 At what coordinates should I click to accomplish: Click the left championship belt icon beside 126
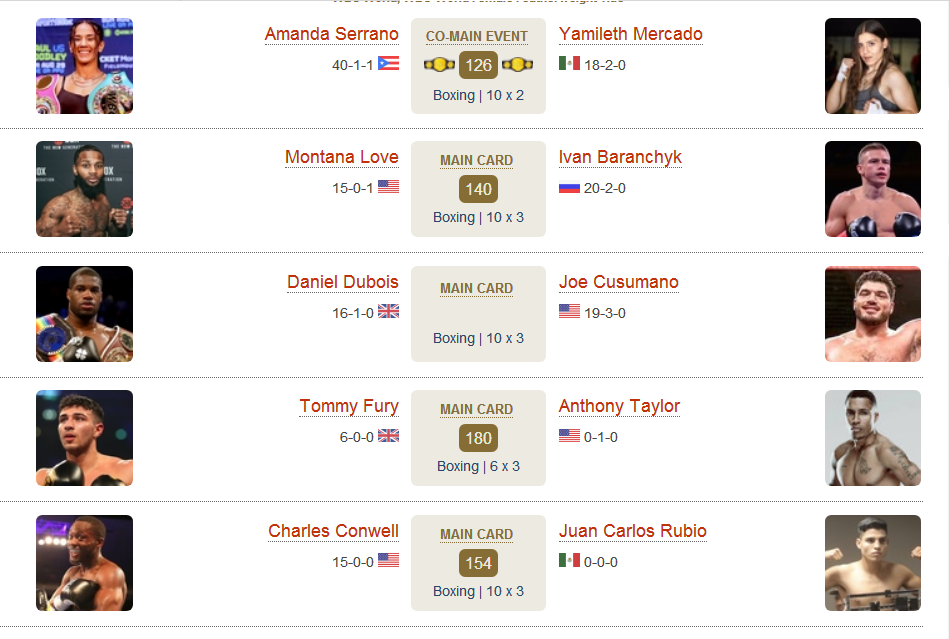click(x=439, y=64)
